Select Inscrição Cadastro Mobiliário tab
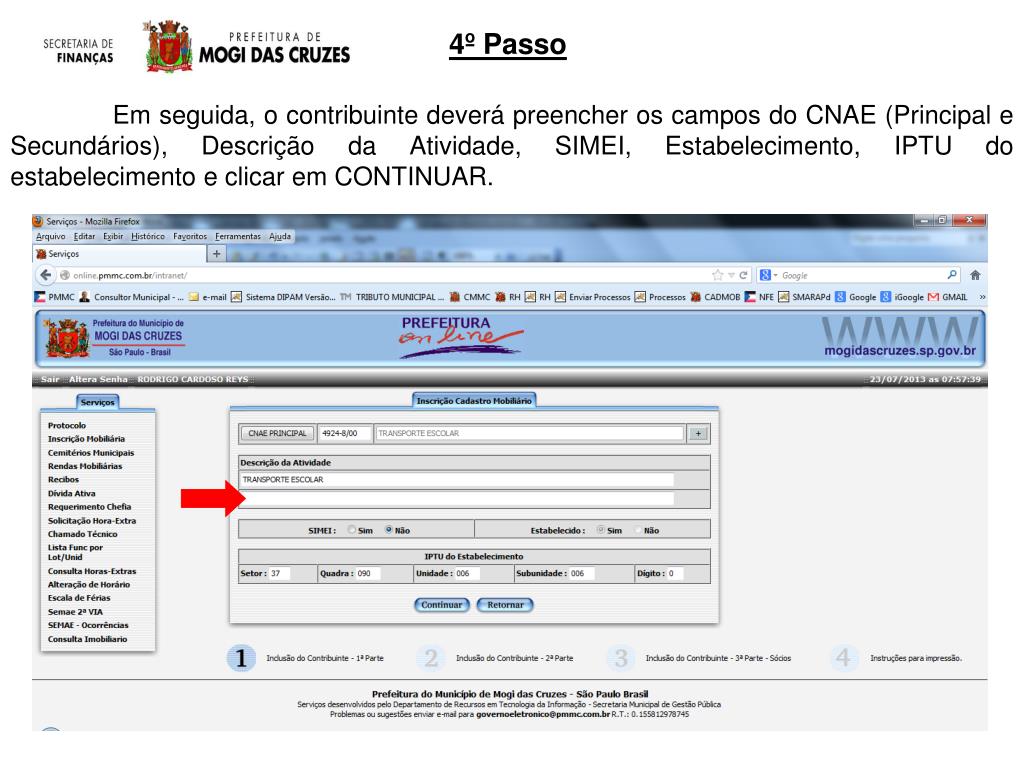This screenshot has height=768, width=1024. click(474, 400)
